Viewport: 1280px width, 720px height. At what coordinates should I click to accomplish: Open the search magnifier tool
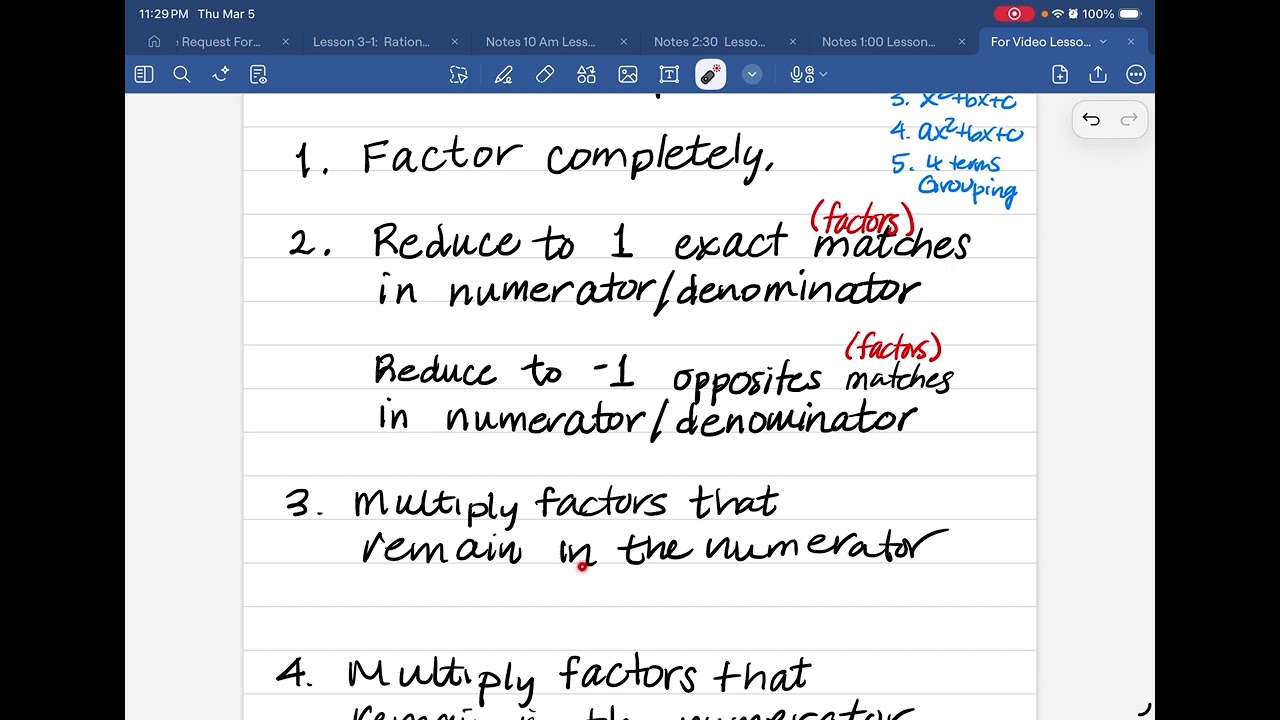point(182,74)
